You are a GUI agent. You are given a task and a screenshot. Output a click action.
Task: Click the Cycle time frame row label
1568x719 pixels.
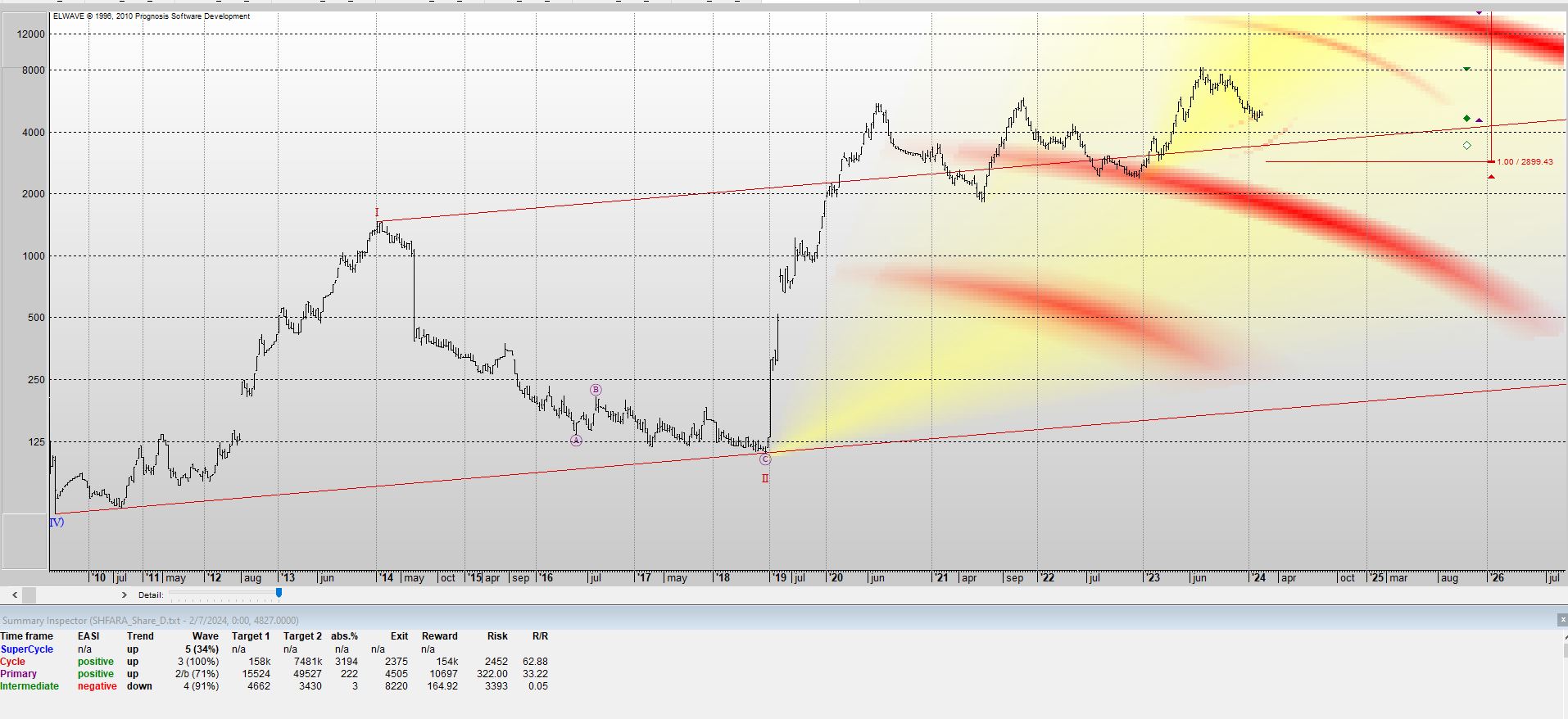pyautogui.click(x=12, y=662)
